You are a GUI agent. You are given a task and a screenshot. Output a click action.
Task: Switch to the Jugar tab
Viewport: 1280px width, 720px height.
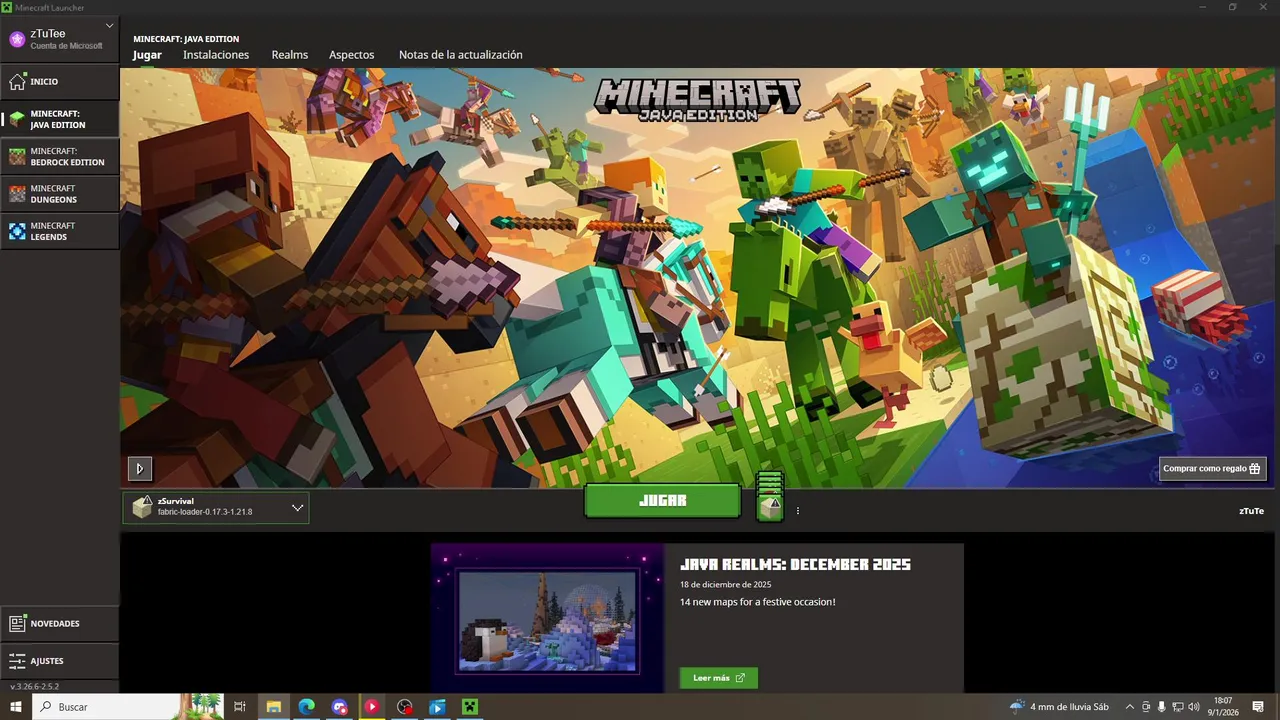click(147, 55)
